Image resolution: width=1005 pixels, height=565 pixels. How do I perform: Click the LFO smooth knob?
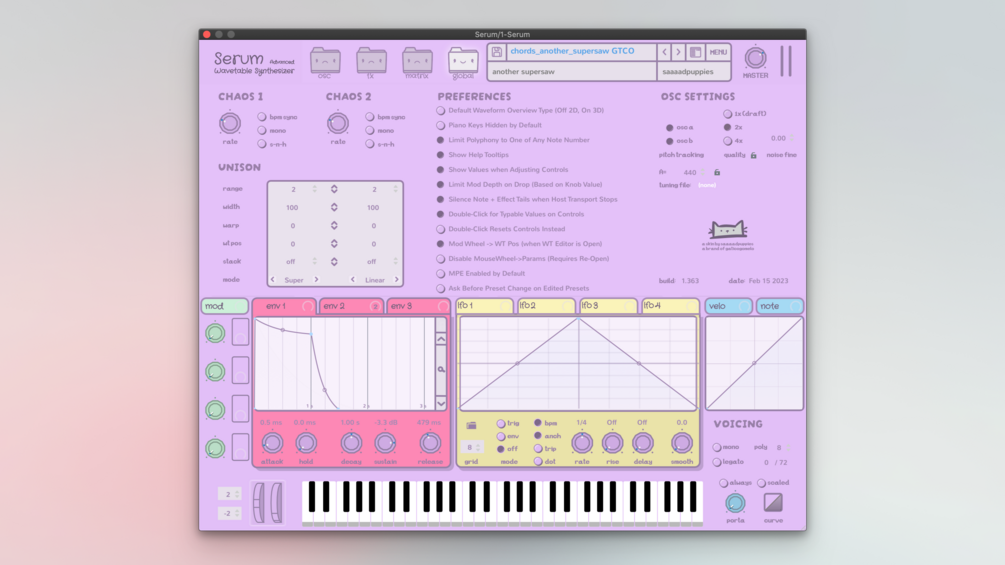(x=681, y=443)
